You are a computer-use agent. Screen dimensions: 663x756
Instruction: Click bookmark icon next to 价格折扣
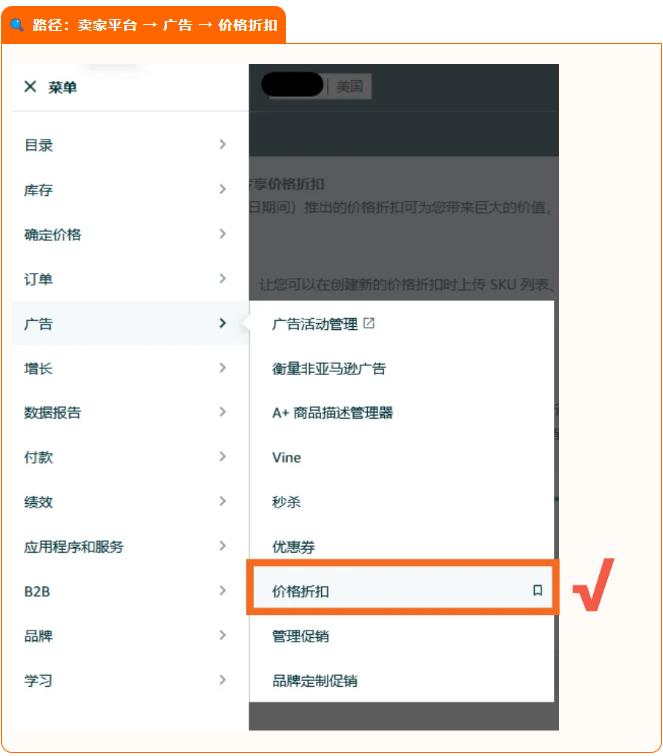(x=537, y=590)
